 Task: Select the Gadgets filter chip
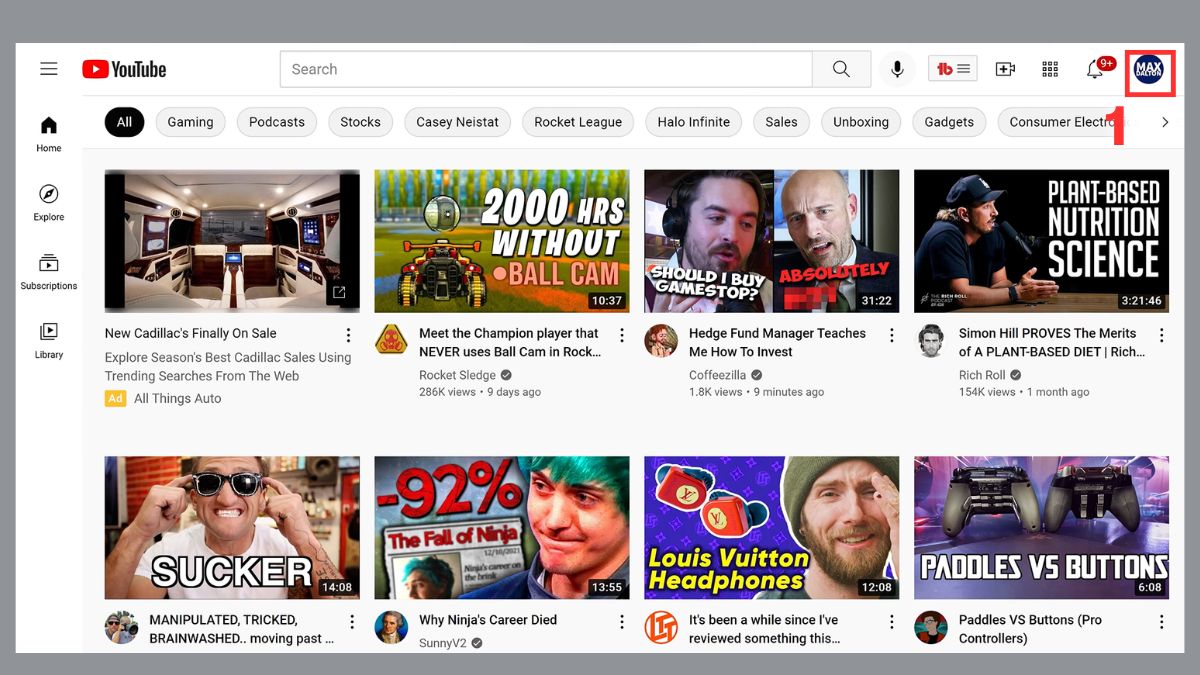(x=949, y=122)
